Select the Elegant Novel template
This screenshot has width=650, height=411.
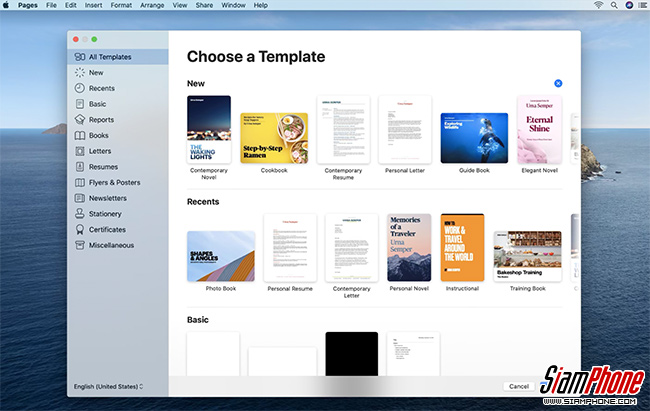pos(539,129)
